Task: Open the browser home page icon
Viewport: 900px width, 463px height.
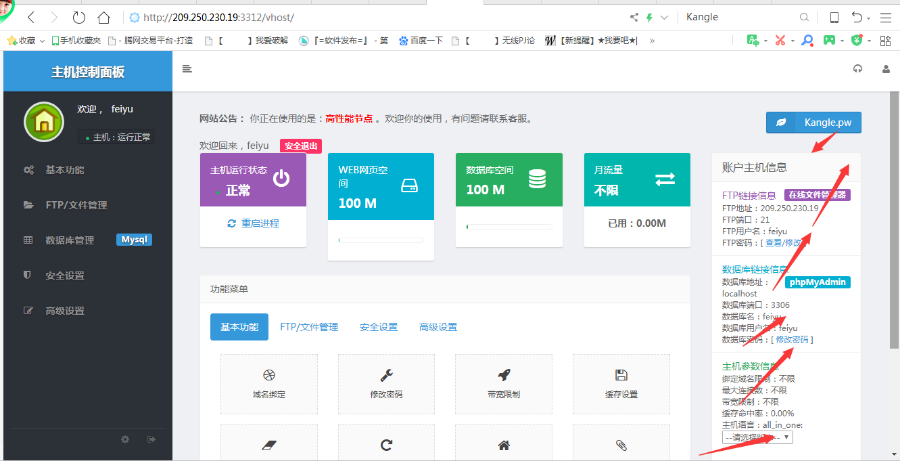Action: coord(103,17)
